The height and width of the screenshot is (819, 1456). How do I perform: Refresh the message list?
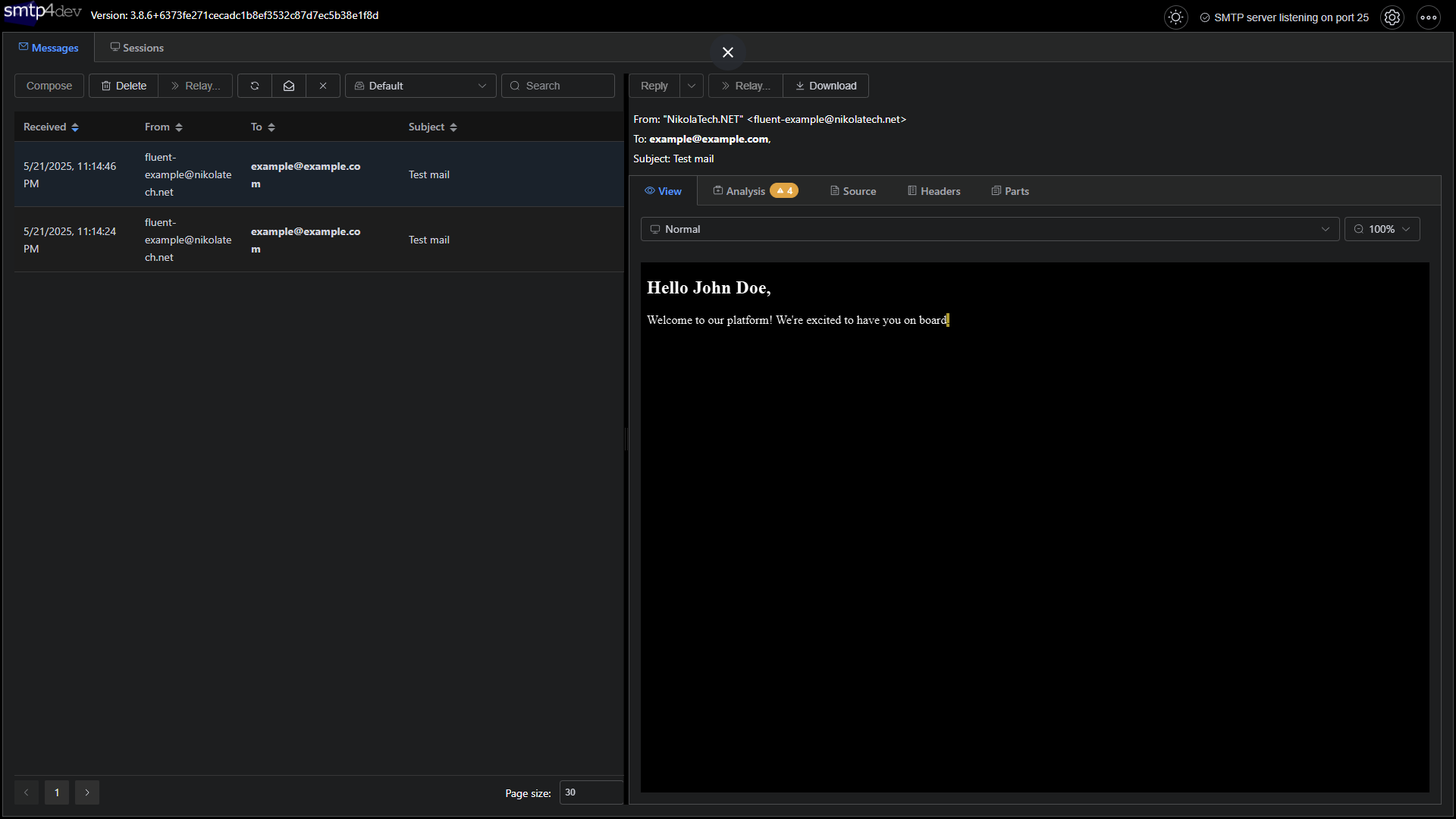tap(254, 86)
